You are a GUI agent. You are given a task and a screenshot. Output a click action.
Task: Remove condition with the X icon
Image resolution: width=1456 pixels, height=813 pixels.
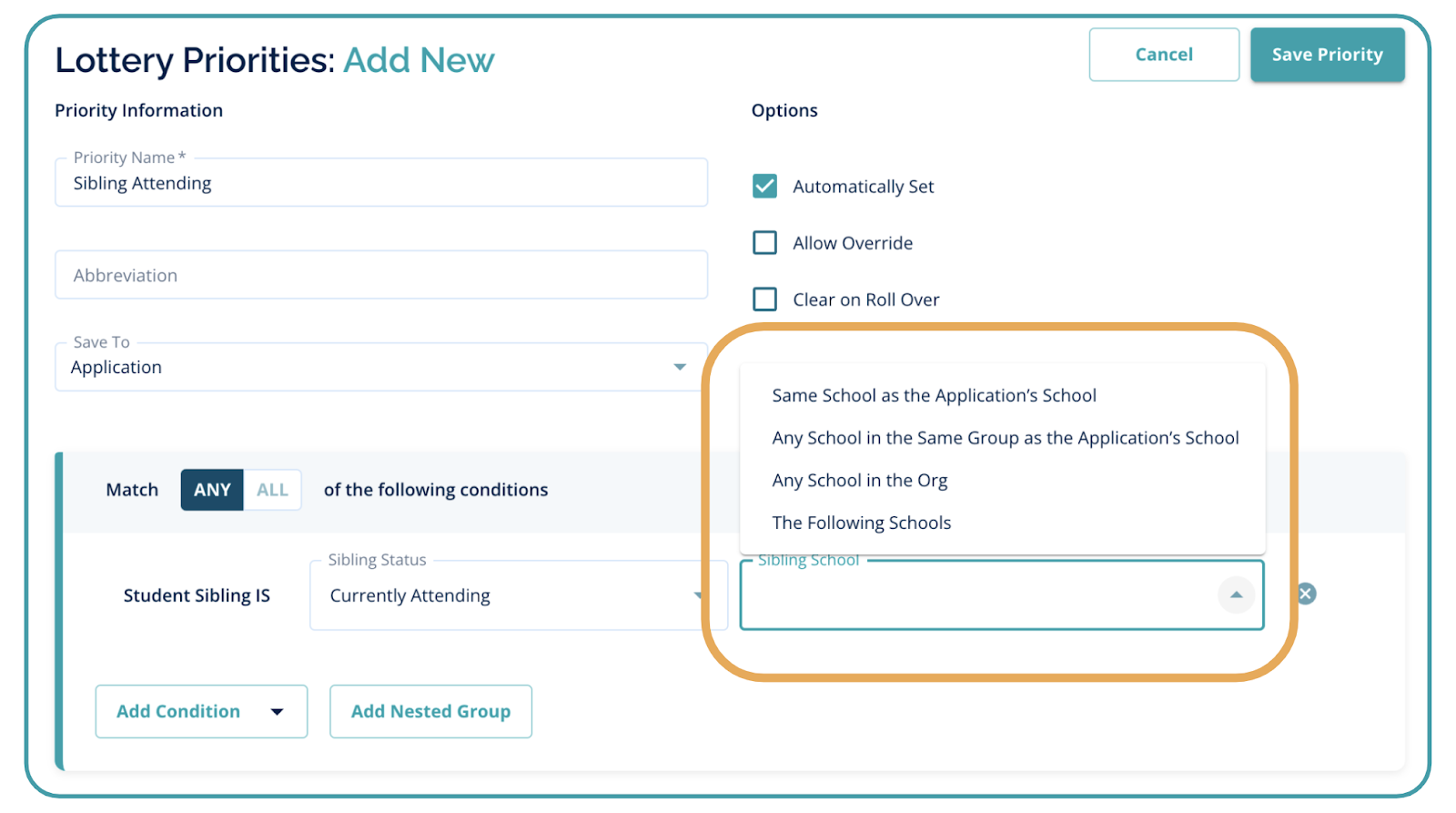pos(1306,594)
